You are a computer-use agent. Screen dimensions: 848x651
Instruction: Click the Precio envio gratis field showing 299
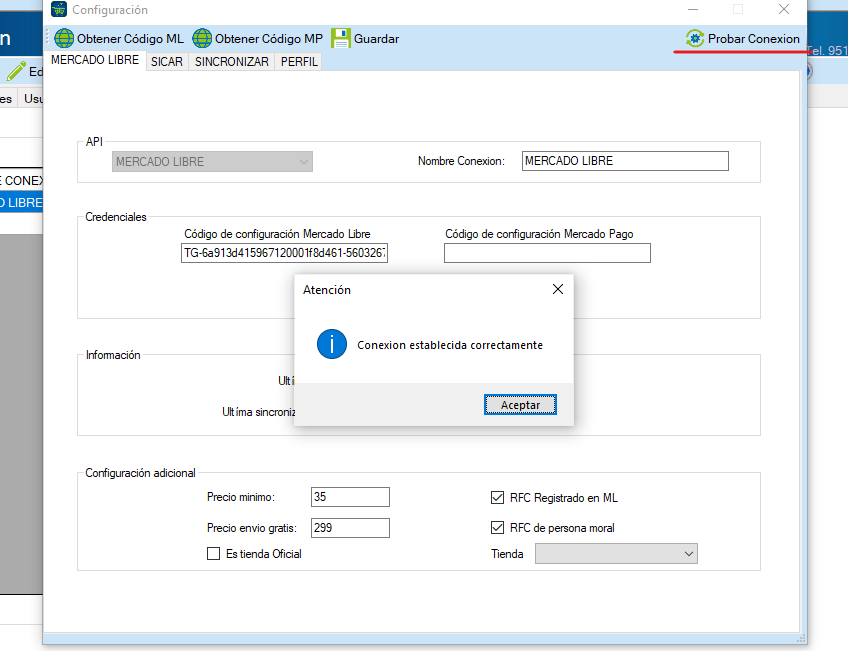(350, 528)
